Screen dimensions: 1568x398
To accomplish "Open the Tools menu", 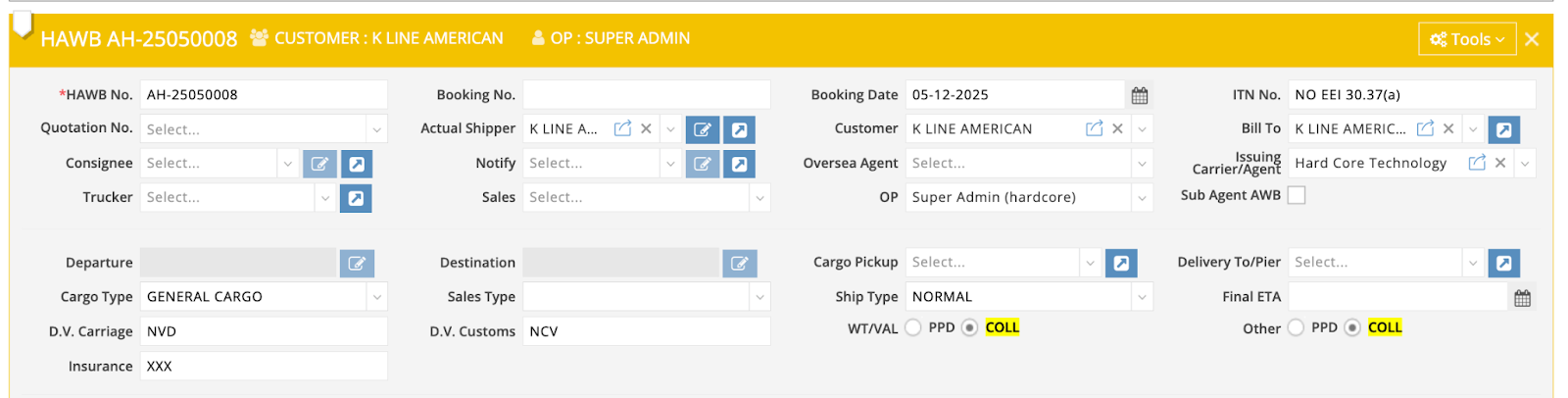I will pyautogui.click(x=1466, y=39).
